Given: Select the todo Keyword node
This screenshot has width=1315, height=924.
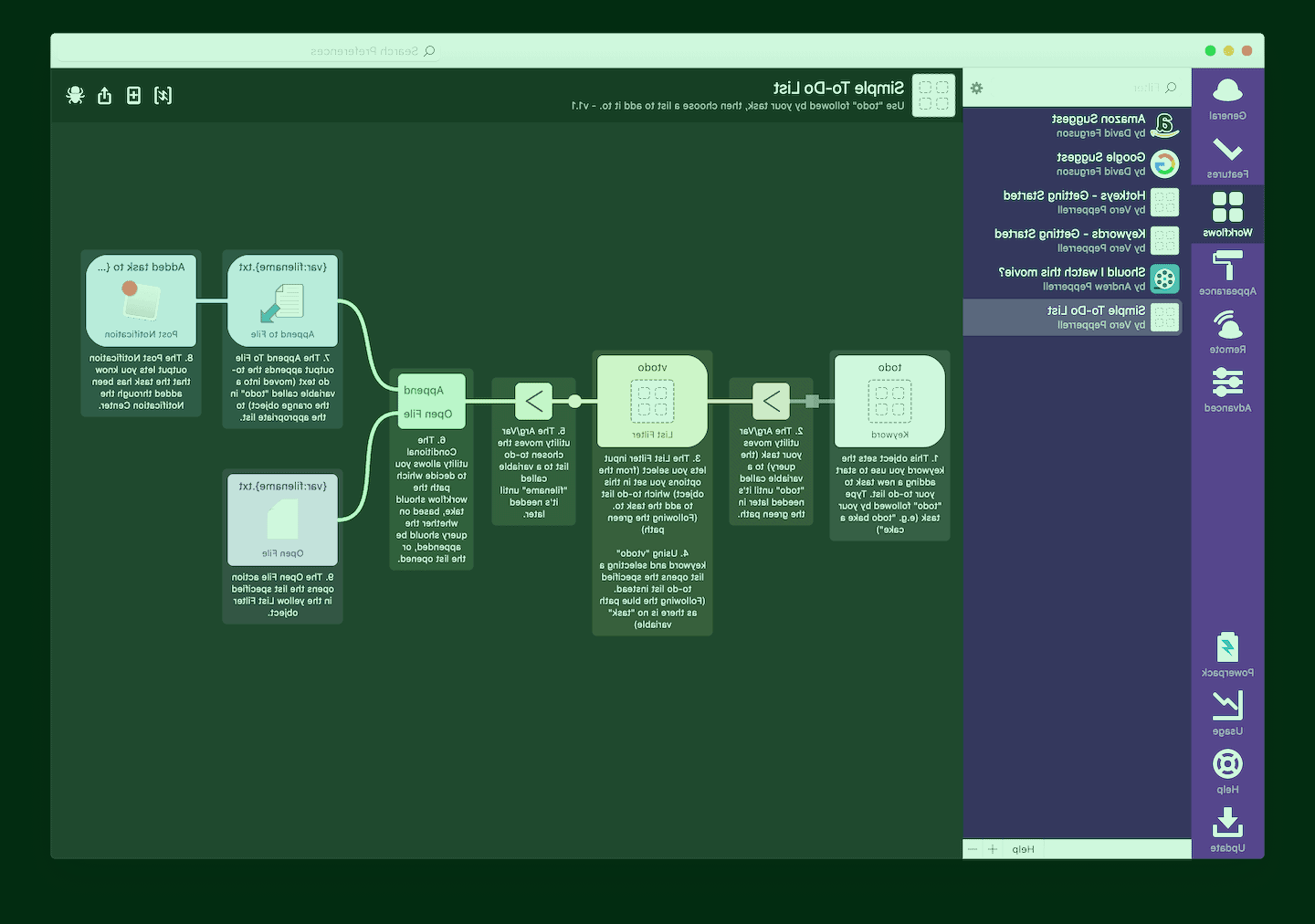Looking at the screenshot, I should click(x=889, y=401).
